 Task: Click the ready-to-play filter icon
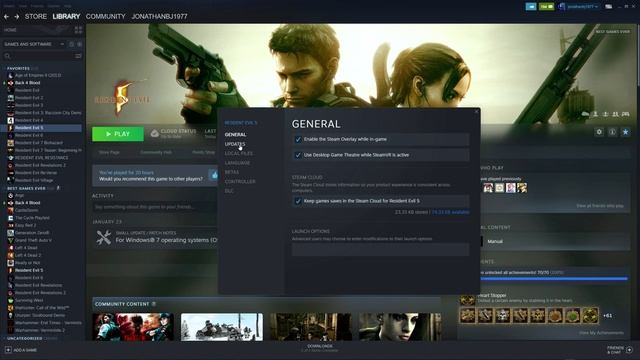click(79, 44)
